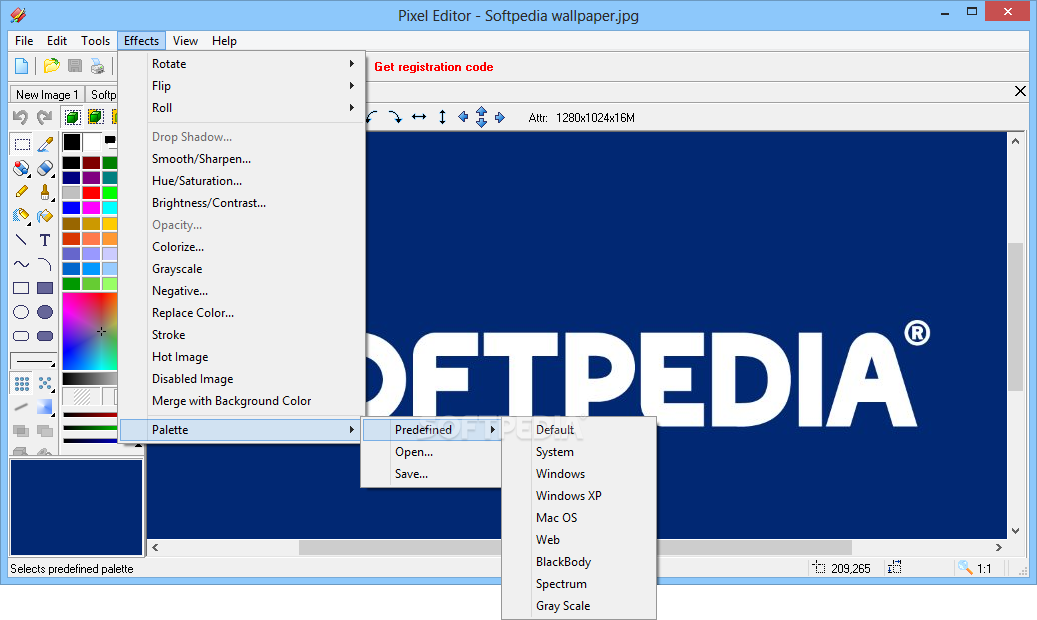The height and width of the screenshot is (620, 1037).
Task: Select the filled Ellipse tool
Action: pos(45,312)
